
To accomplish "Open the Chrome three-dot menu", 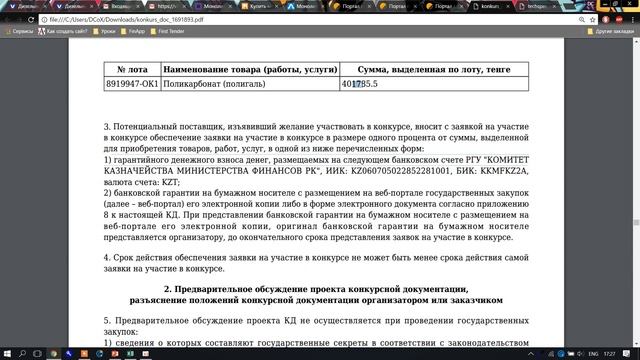I will (633, 20).
